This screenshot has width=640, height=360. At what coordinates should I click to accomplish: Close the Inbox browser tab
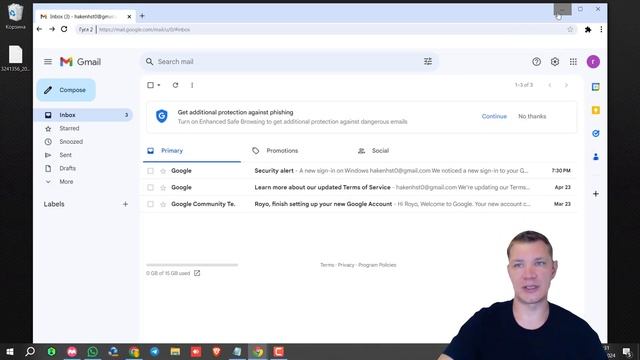pyautogui.click(x=129, y=16)
